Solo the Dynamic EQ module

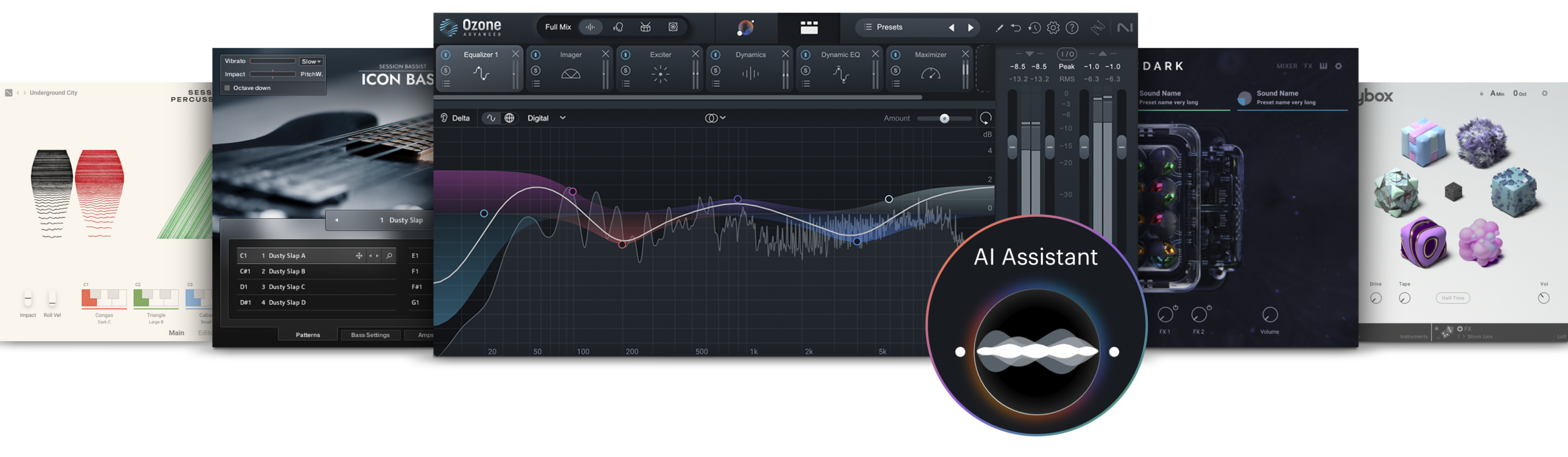tap(805, 71)
